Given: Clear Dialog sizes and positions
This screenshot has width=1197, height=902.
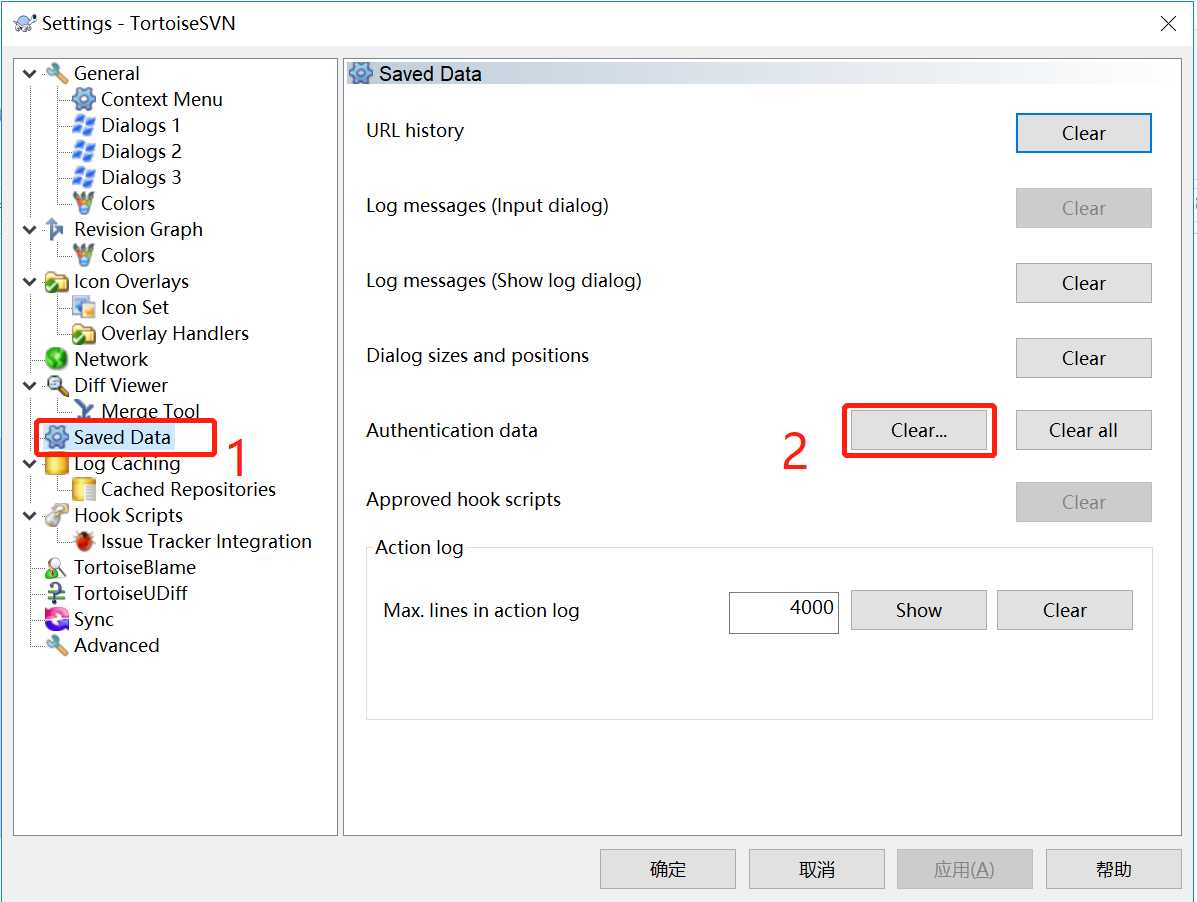Looking at the screenshot, I should pyautogui.click(x=1083, y=358).
